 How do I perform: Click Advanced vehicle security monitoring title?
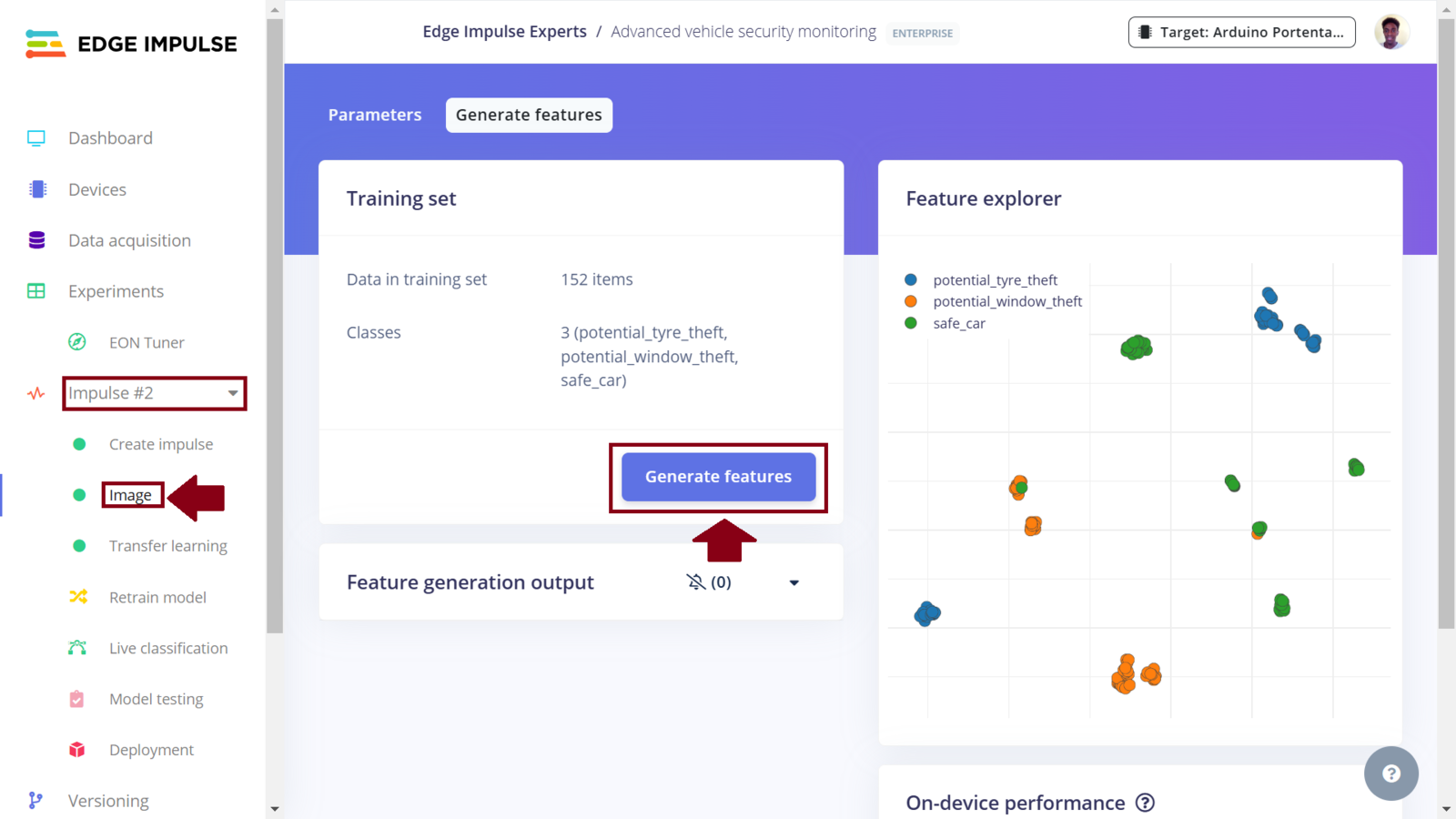[x=743, y=32]
